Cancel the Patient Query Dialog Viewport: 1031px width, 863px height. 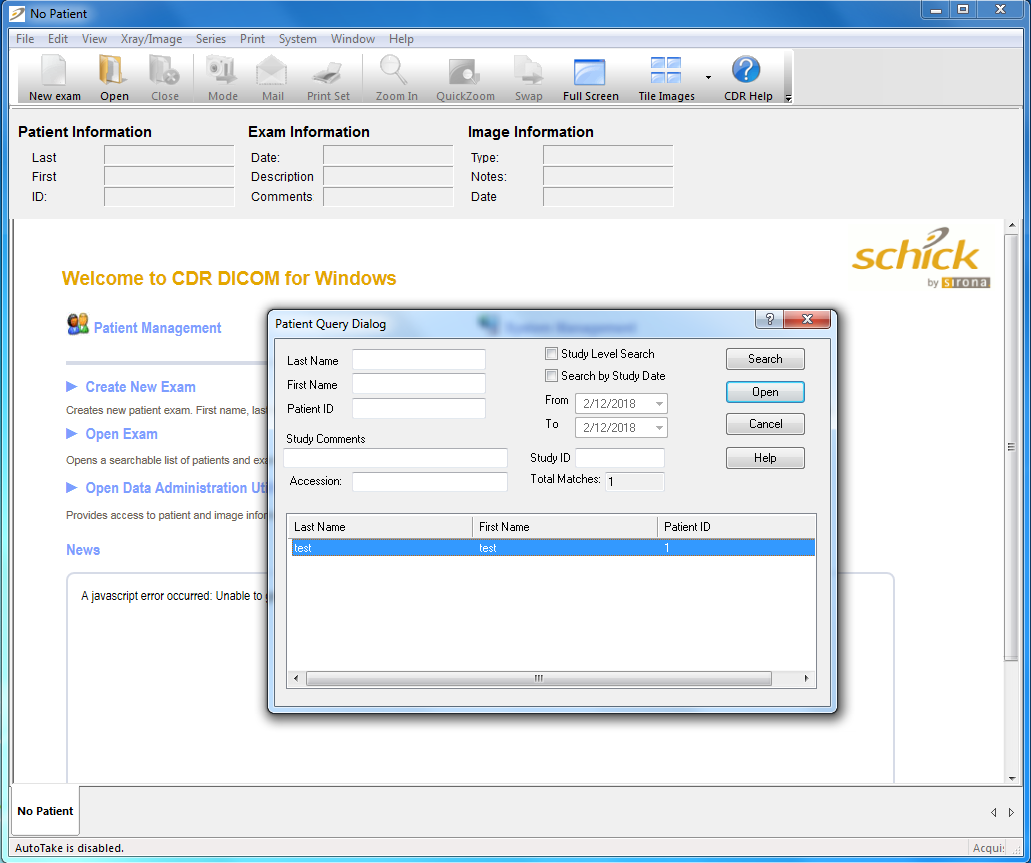tap(765, 424)
